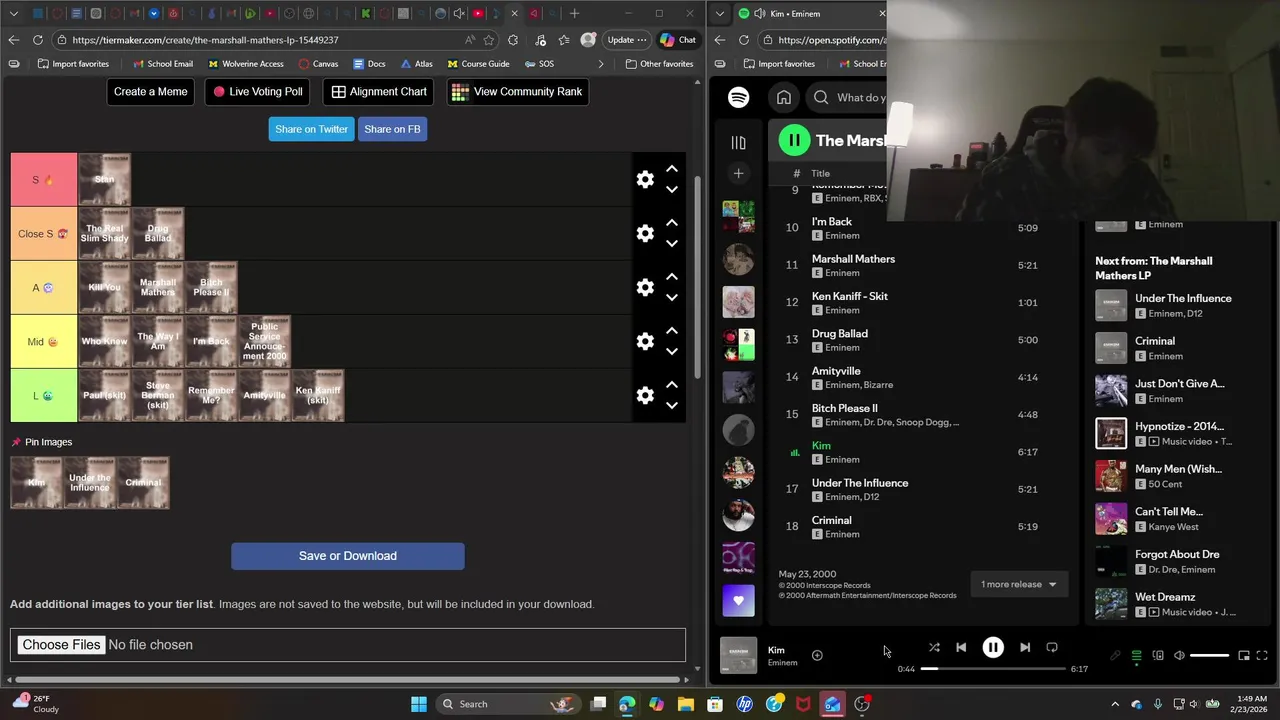Open Liked Songs heart playlist in sidebar
This screenshot has height=720, width=1280.
coord(738,601)
